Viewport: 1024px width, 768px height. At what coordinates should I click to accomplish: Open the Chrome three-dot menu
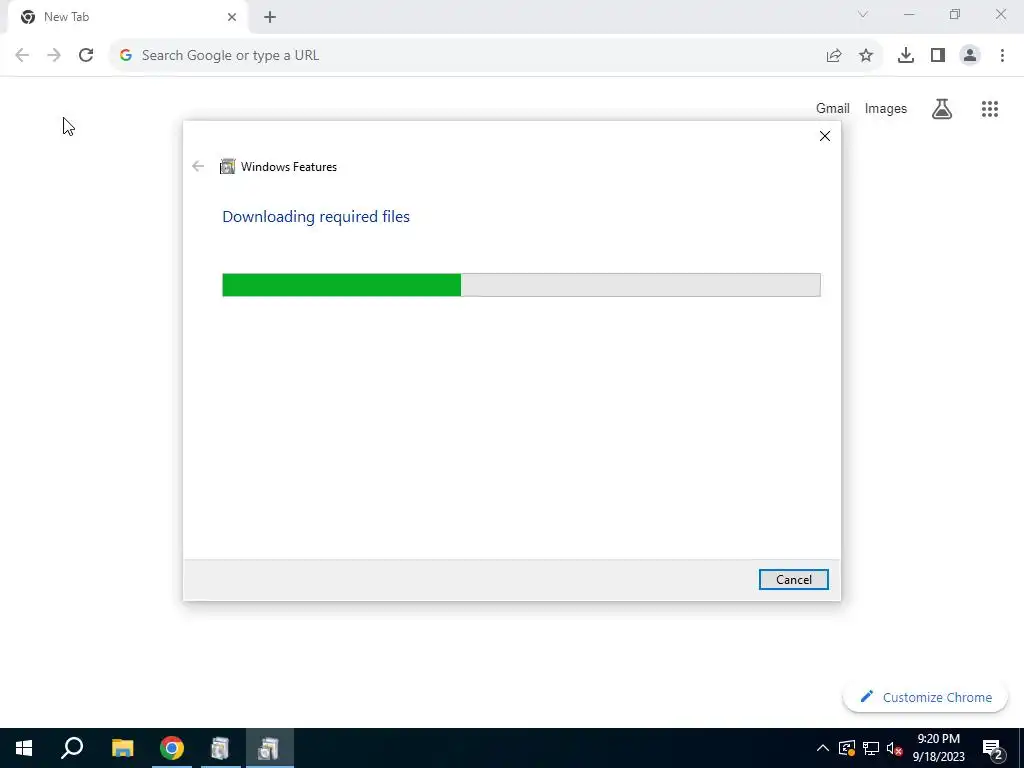(x=1002, y=56)
